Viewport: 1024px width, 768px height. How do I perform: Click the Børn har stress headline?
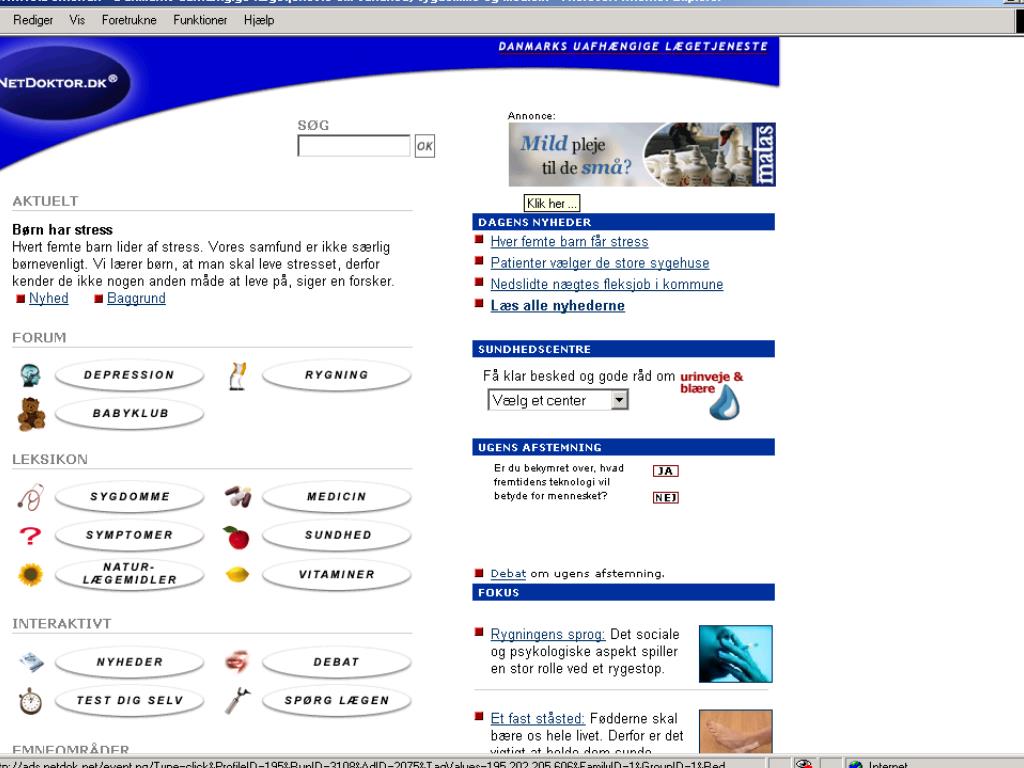62,230
